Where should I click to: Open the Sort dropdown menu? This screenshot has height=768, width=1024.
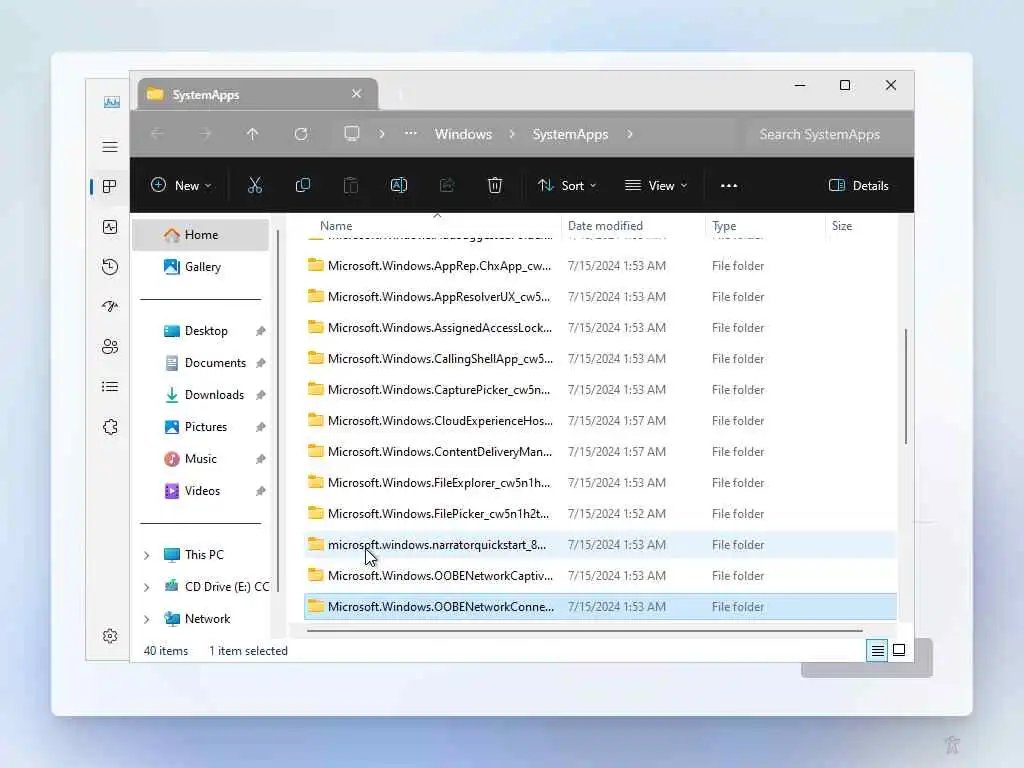coord(567,185)
